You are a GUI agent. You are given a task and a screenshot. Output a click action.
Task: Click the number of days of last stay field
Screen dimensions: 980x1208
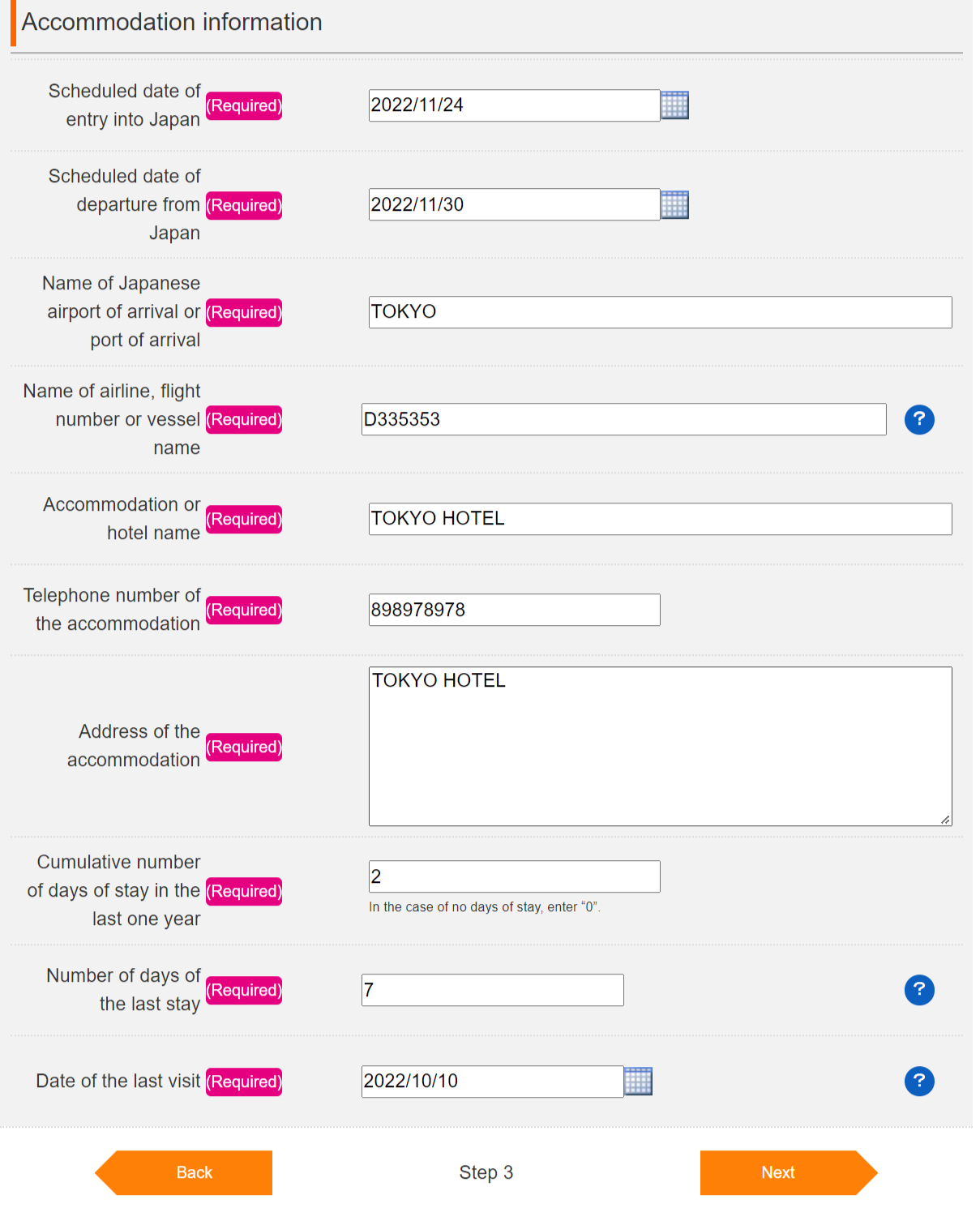point(492,990)
